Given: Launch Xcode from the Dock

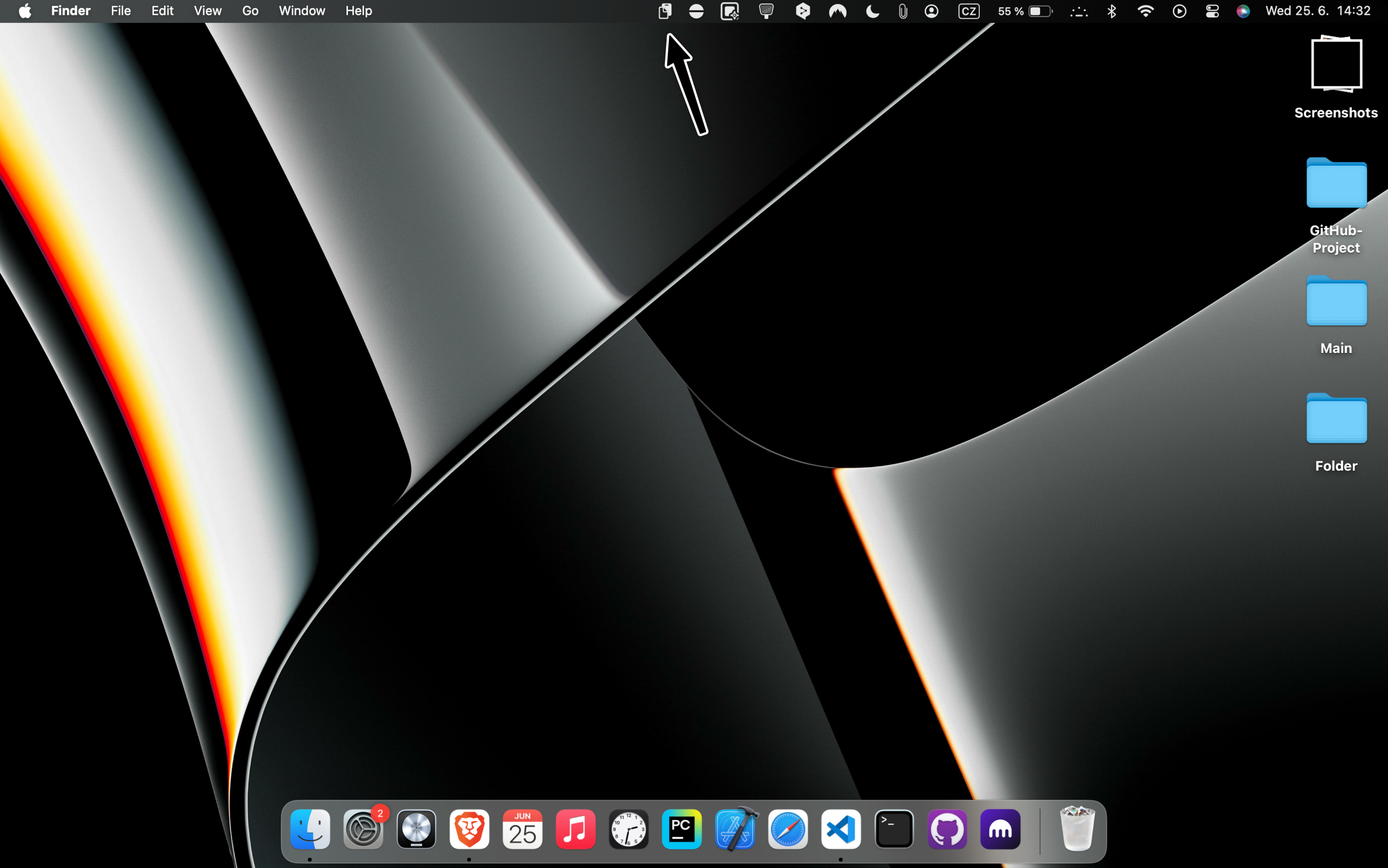Looking at the screenshot, I should point(736,829).
